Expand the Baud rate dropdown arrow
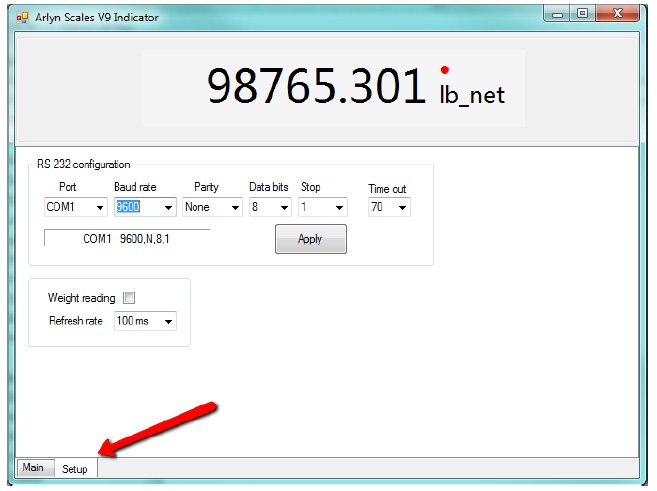Screen dimensions: 657x491 [168, 207]
